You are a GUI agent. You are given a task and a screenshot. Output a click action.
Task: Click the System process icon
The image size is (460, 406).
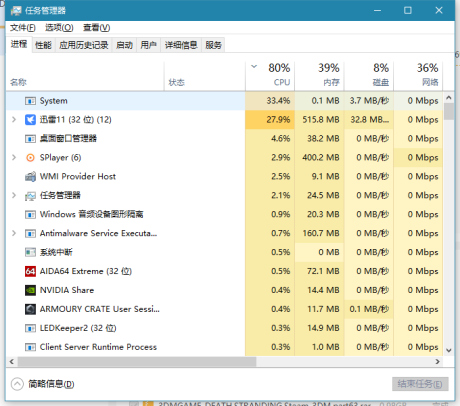point(30,101)
